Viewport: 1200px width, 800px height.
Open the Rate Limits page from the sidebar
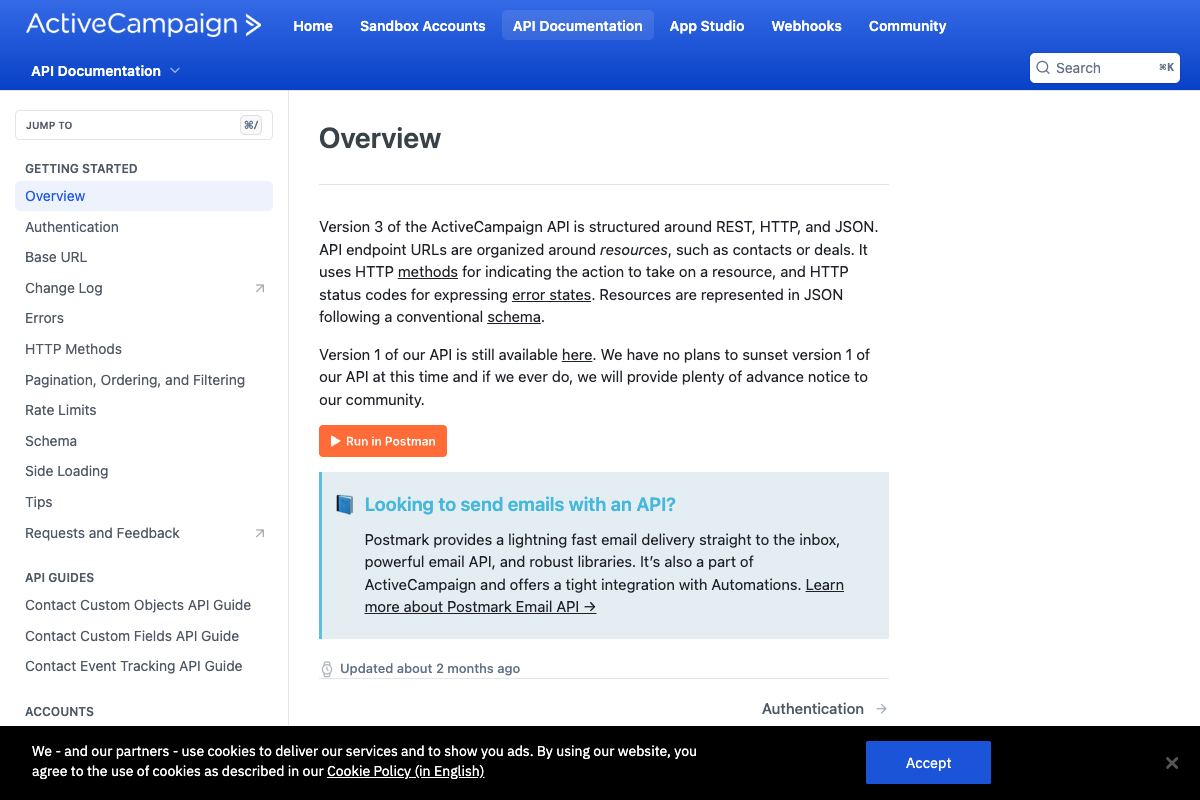(60, 410)
